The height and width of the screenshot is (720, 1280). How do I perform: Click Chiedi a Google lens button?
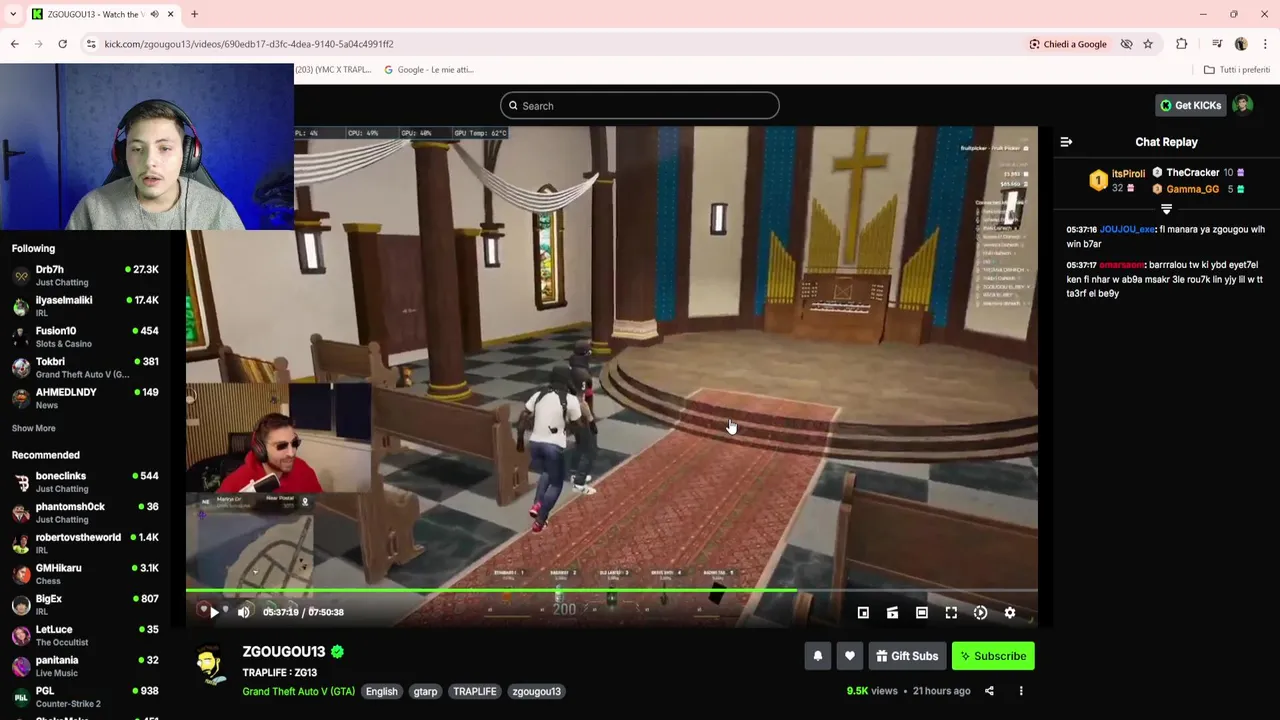coord(1069,44)
